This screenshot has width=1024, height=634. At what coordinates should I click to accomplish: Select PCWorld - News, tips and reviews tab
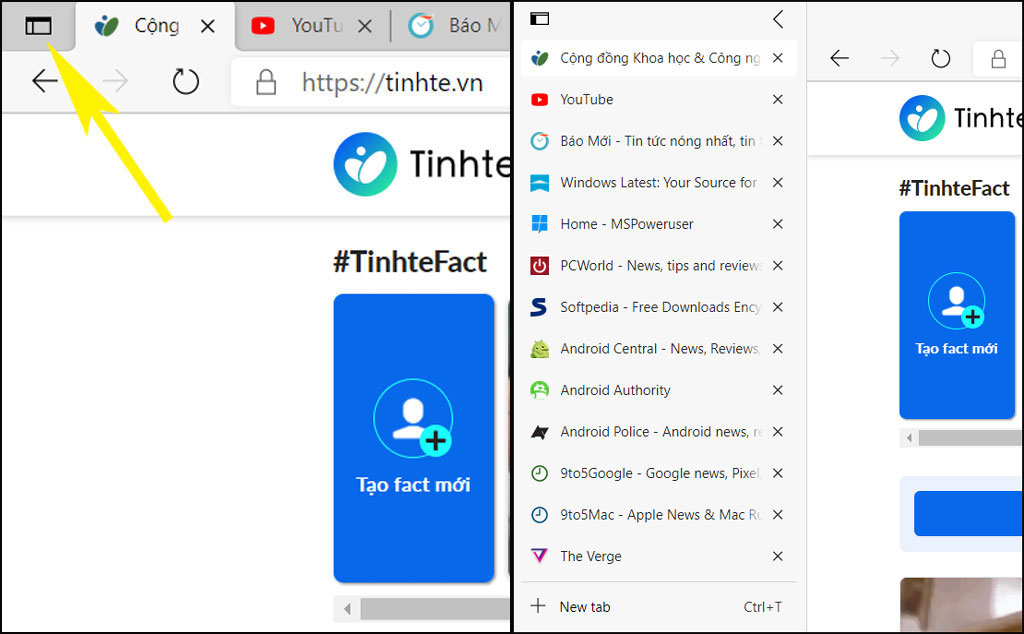click(x=659, y=266)
